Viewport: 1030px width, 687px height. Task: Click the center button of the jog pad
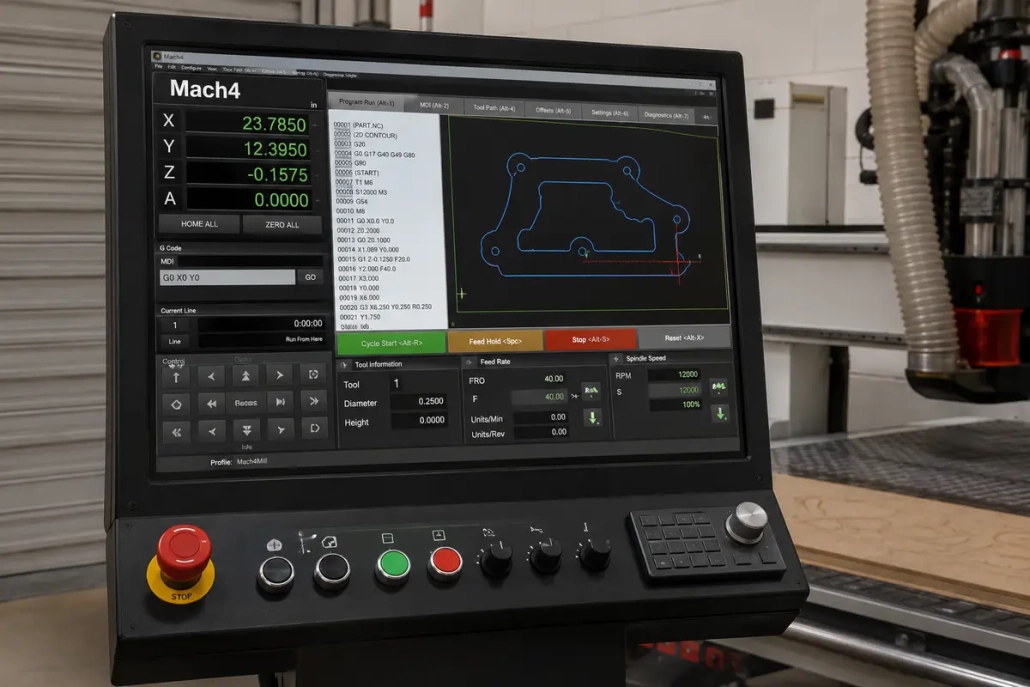[x=246, y=403]
